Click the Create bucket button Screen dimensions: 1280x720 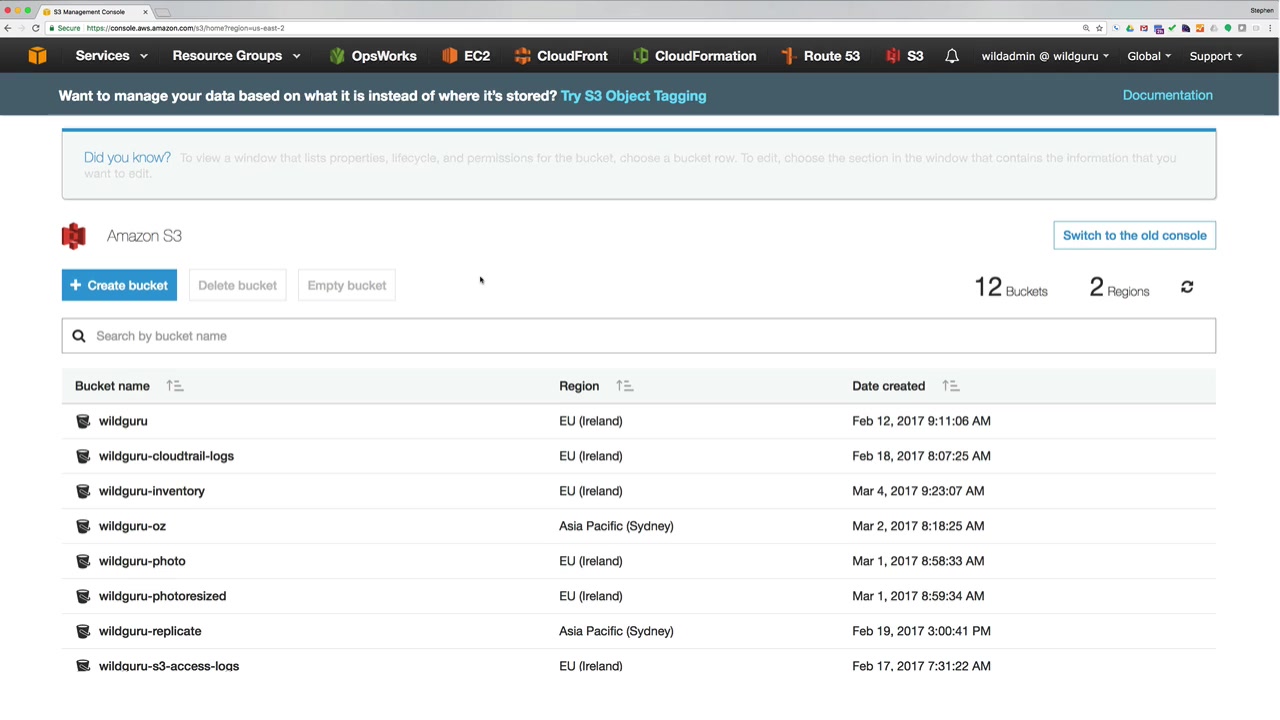point(119,285)
